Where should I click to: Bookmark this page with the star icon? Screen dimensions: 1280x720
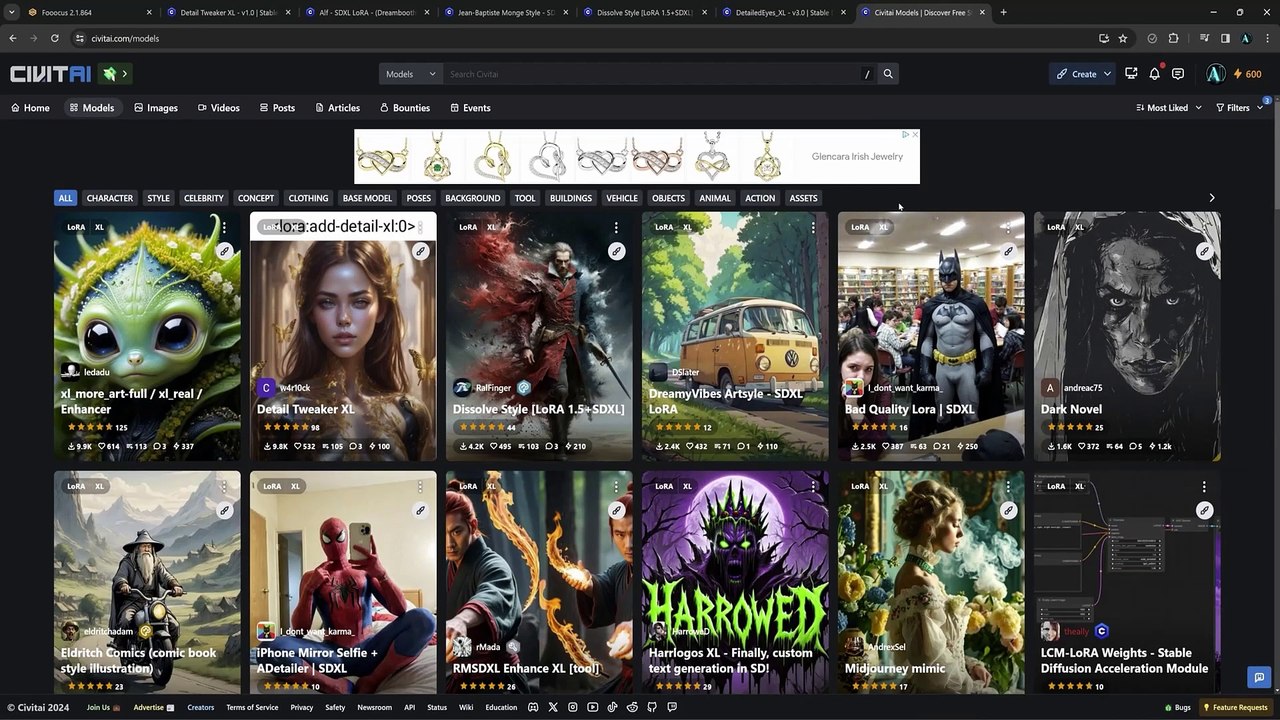pos(1123,38)
